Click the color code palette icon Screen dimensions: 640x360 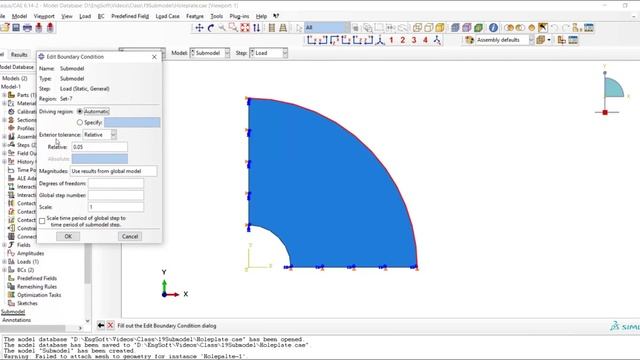469,40
